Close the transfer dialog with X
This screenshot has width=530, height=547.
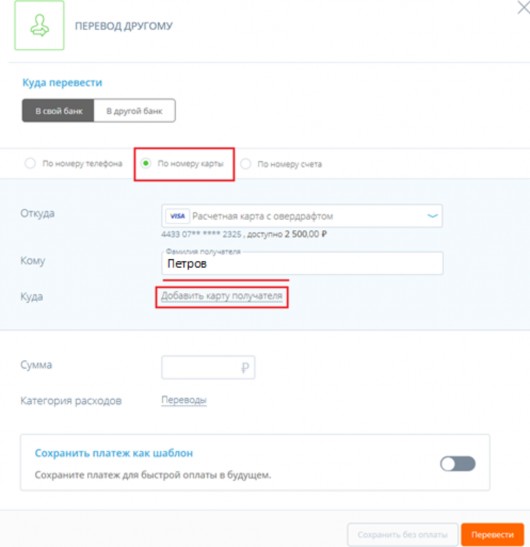click(x=523, y=7)
